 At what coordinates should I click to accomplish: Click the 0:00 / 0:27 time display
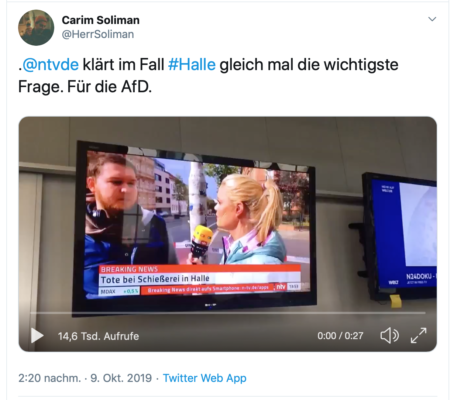click(340, 336)
